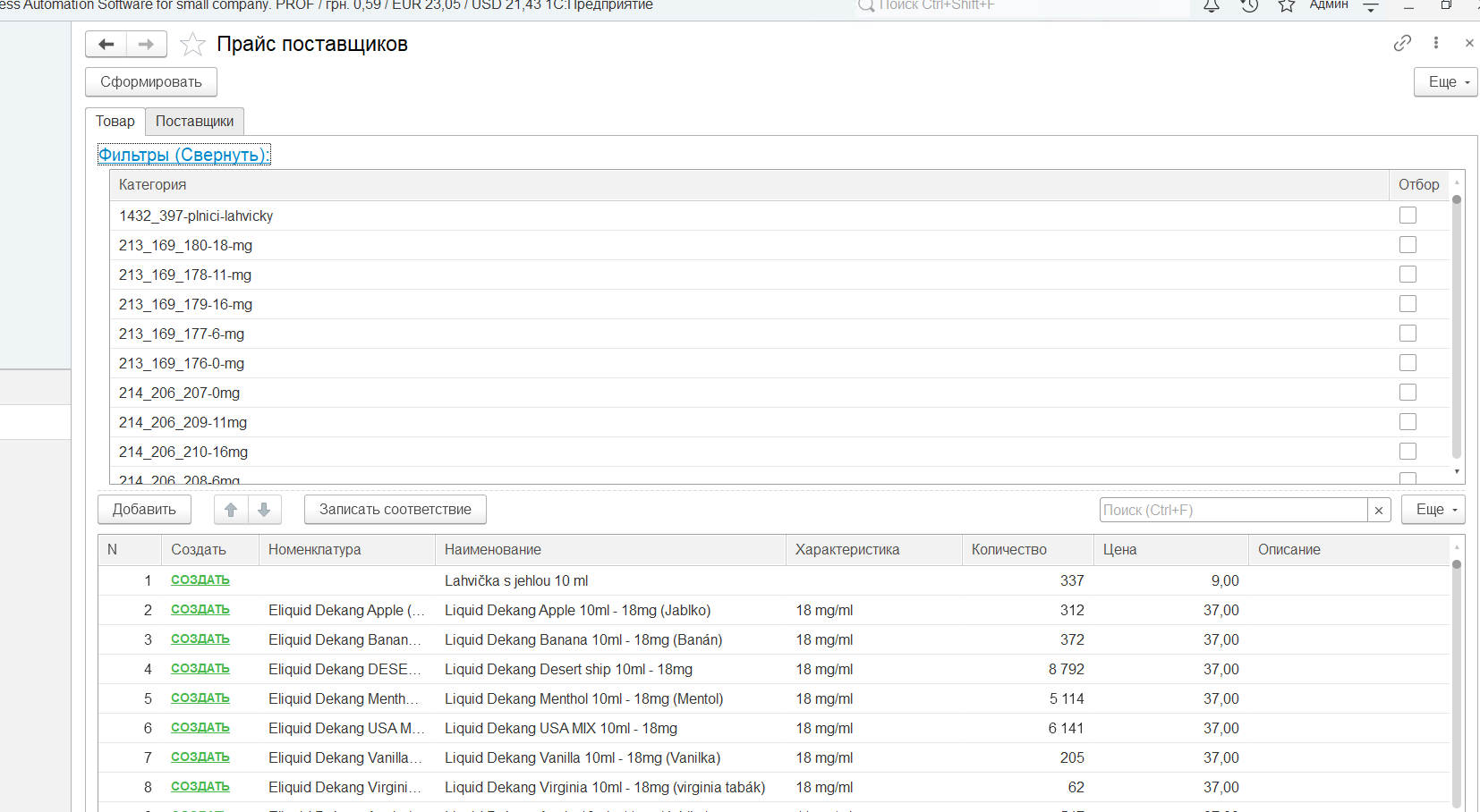Click СОЗДАТЬ link for Dekang Apple row
Screen dimensions: 1480x812
(x=200, y=610)
